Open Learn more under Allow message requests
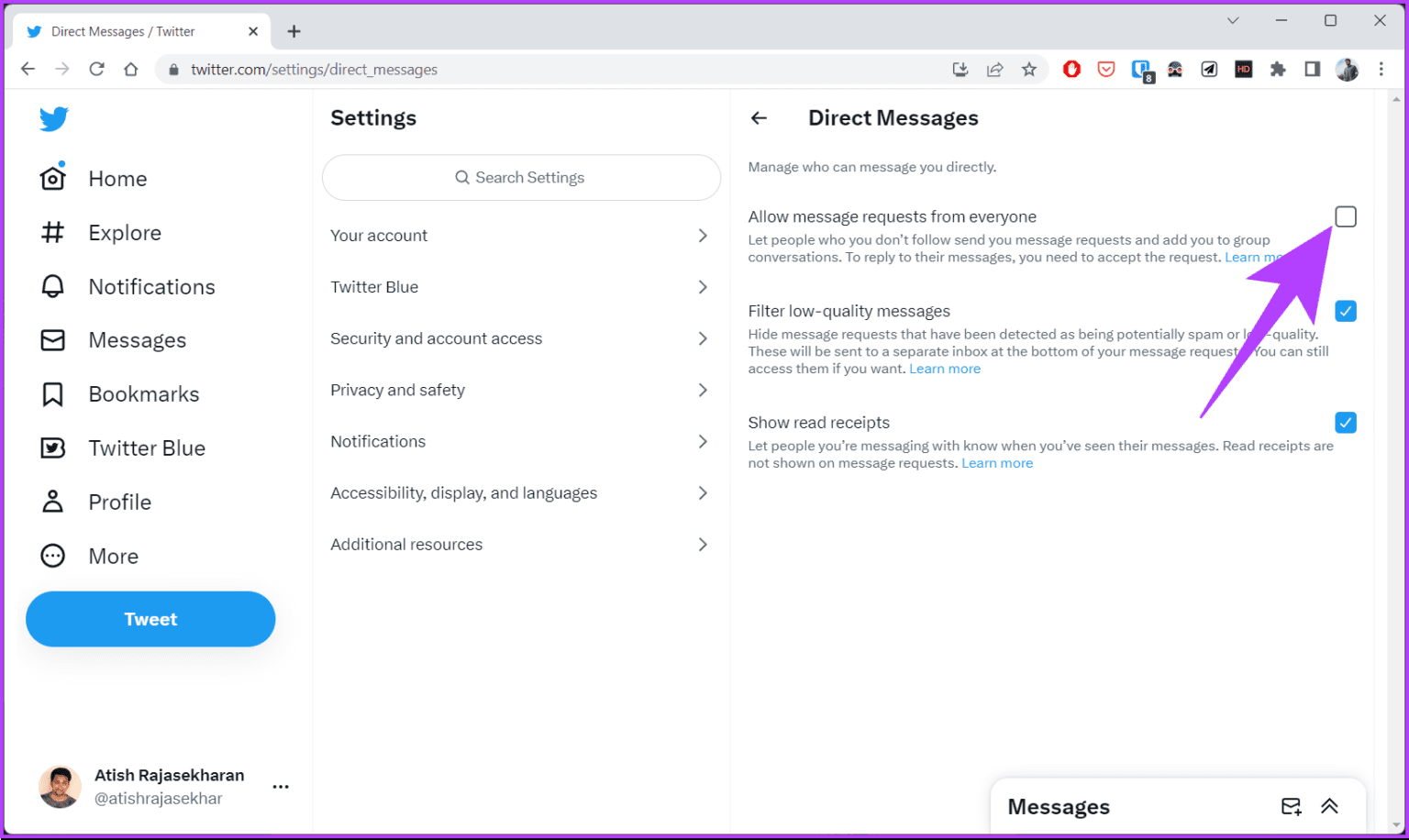Screen dimensions: 1409x840 (1254, 257)
